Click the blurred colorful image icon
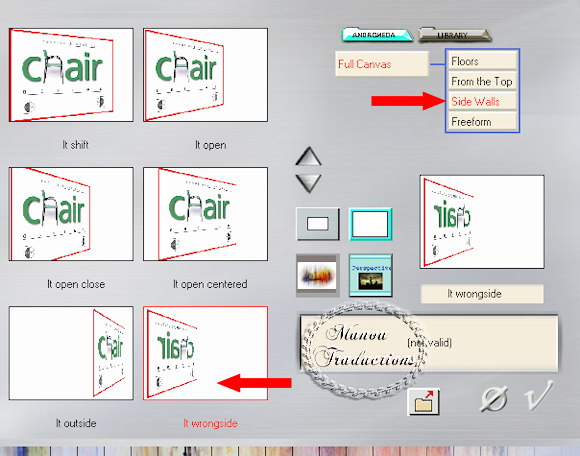This screenshot has height=456, width=580. [x=317, y=275]
